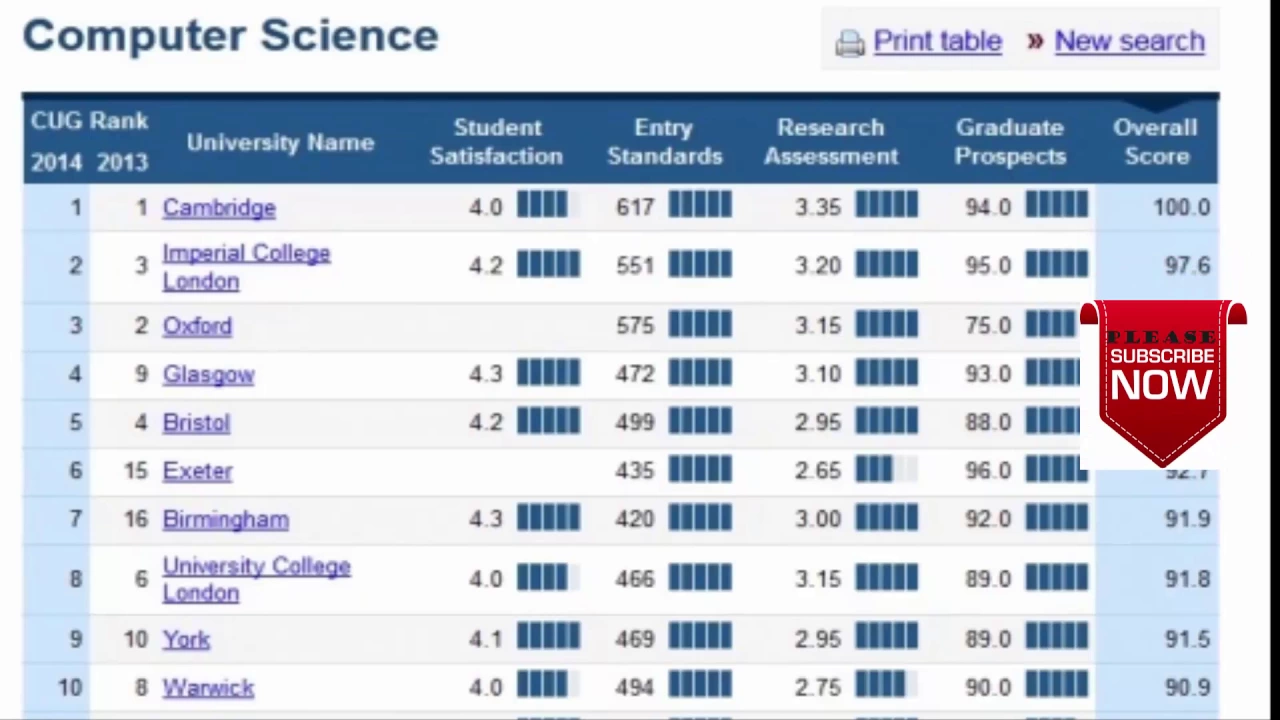Click York's student satisfaction value 4.1
The width and height of the screenshot is (1280, 720).
[x=485, y=638]
